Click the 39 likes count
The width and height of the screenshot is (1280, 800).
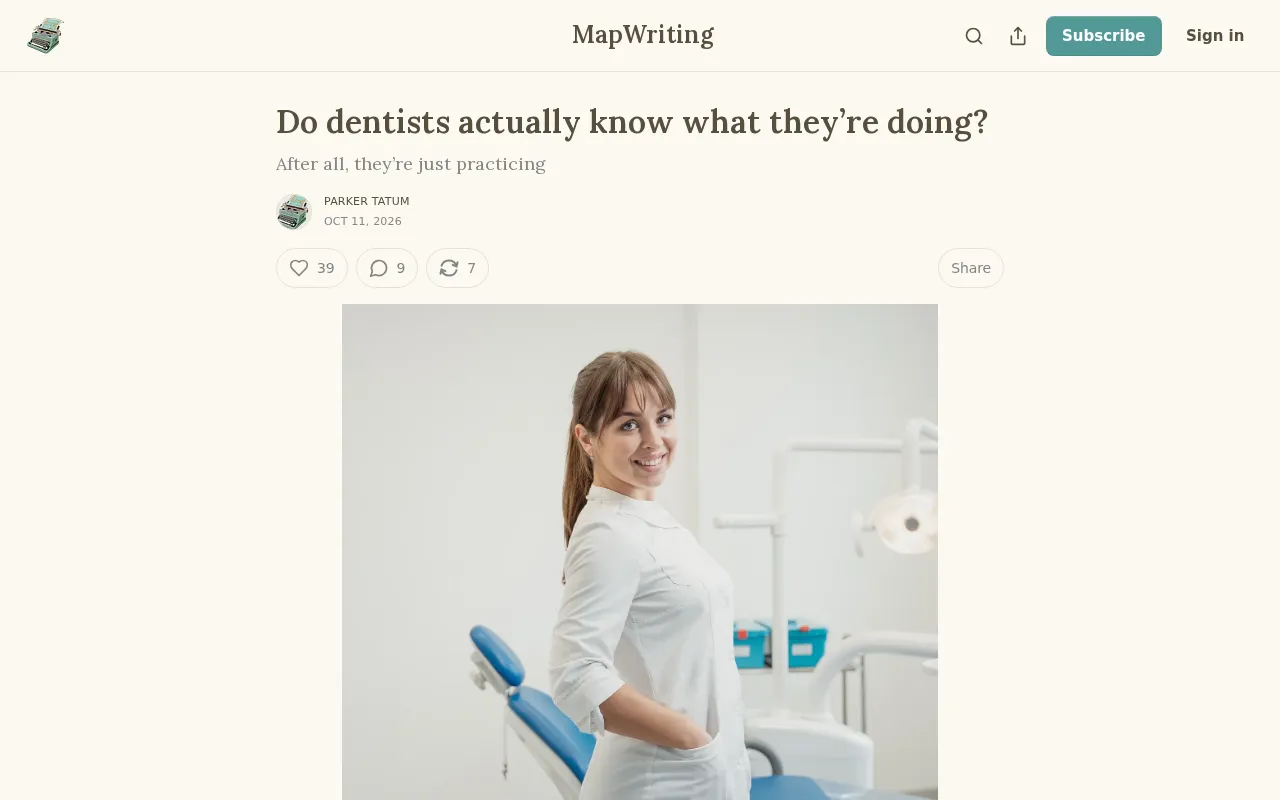(326, 268)
